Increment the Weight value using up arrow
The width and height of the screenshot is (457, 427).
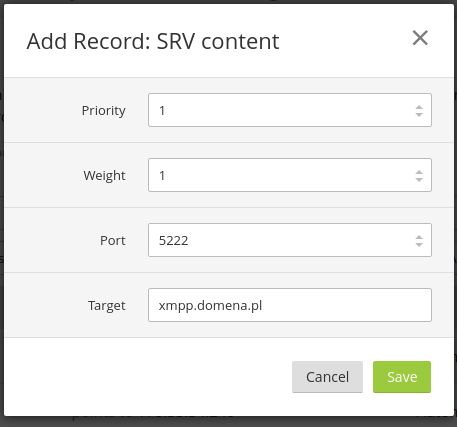(419, 172)
